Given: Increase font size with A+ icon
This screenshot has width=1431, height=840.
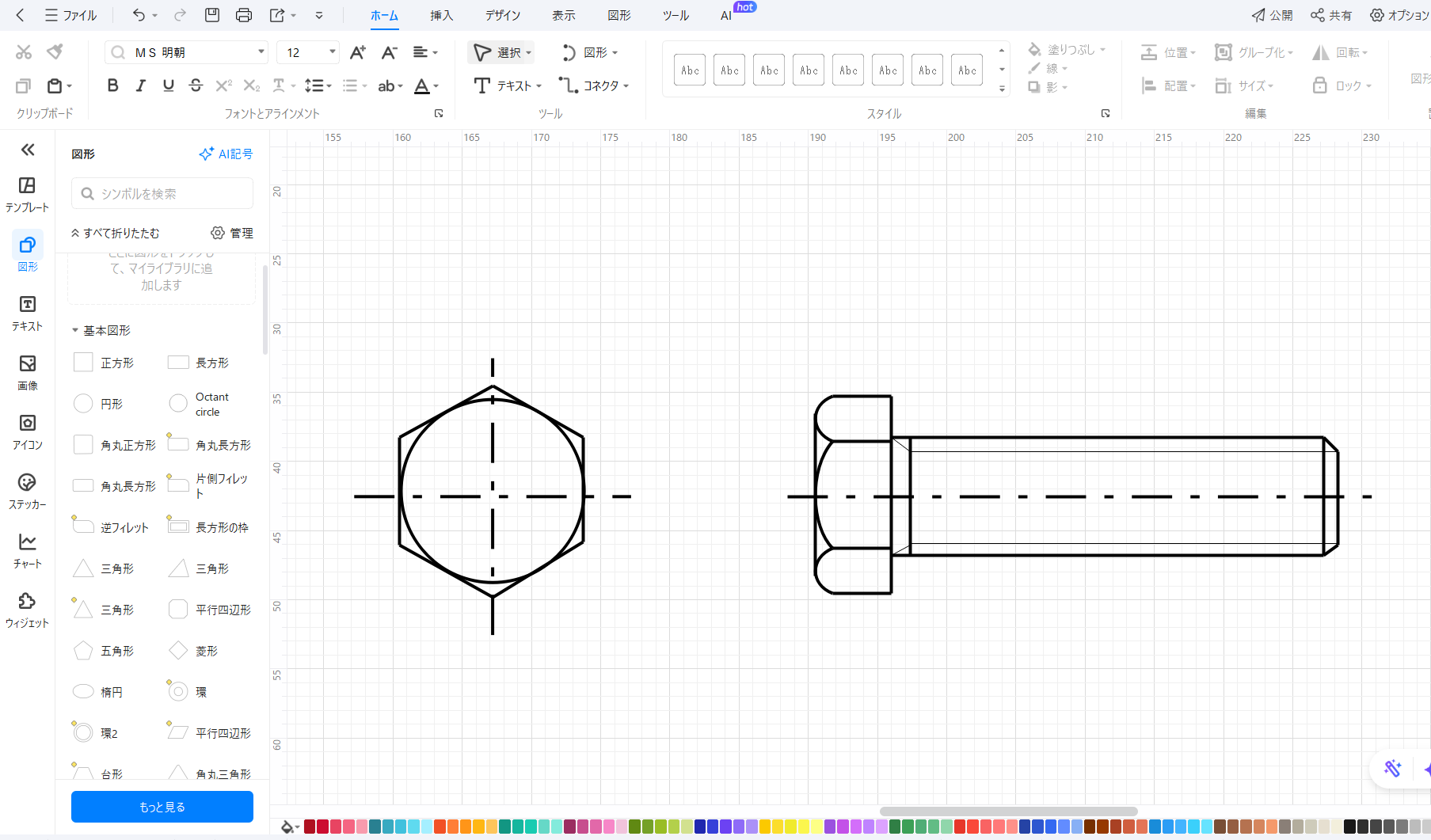Looking at the screenshot, I should click(358, 52).
